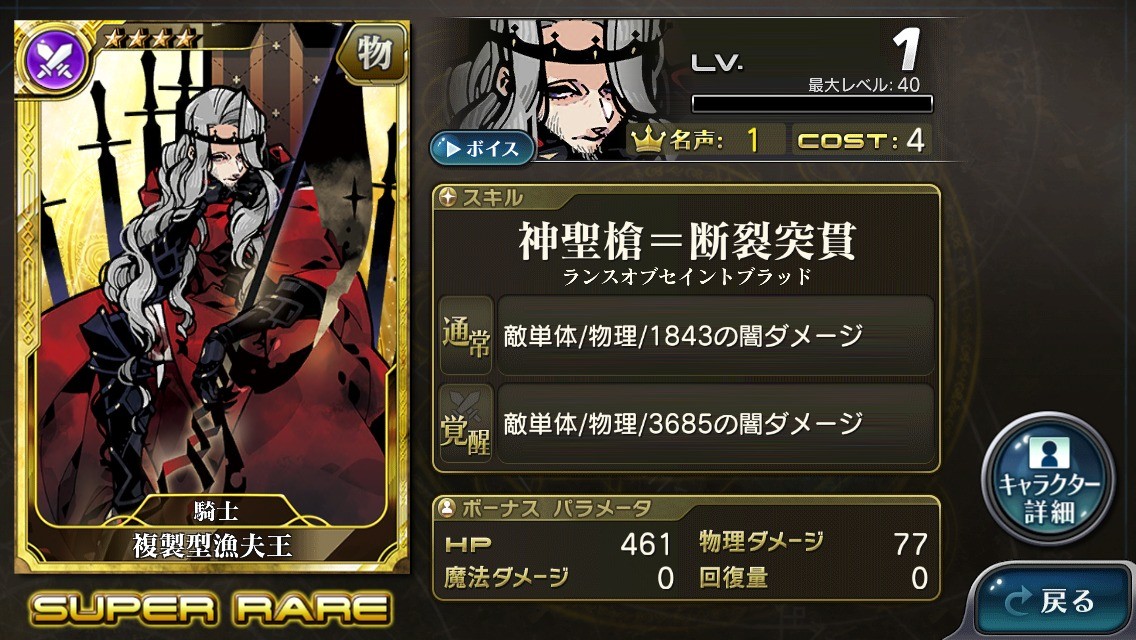The image size is (1136, 640).
Task: Click the スキル header icon
Action: [x=447, y=196]
